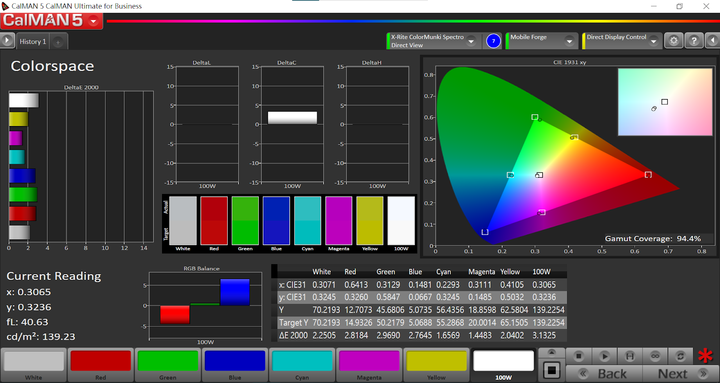Click the stop measurement icon
The image size is (720, 383).
pos(579,356)
